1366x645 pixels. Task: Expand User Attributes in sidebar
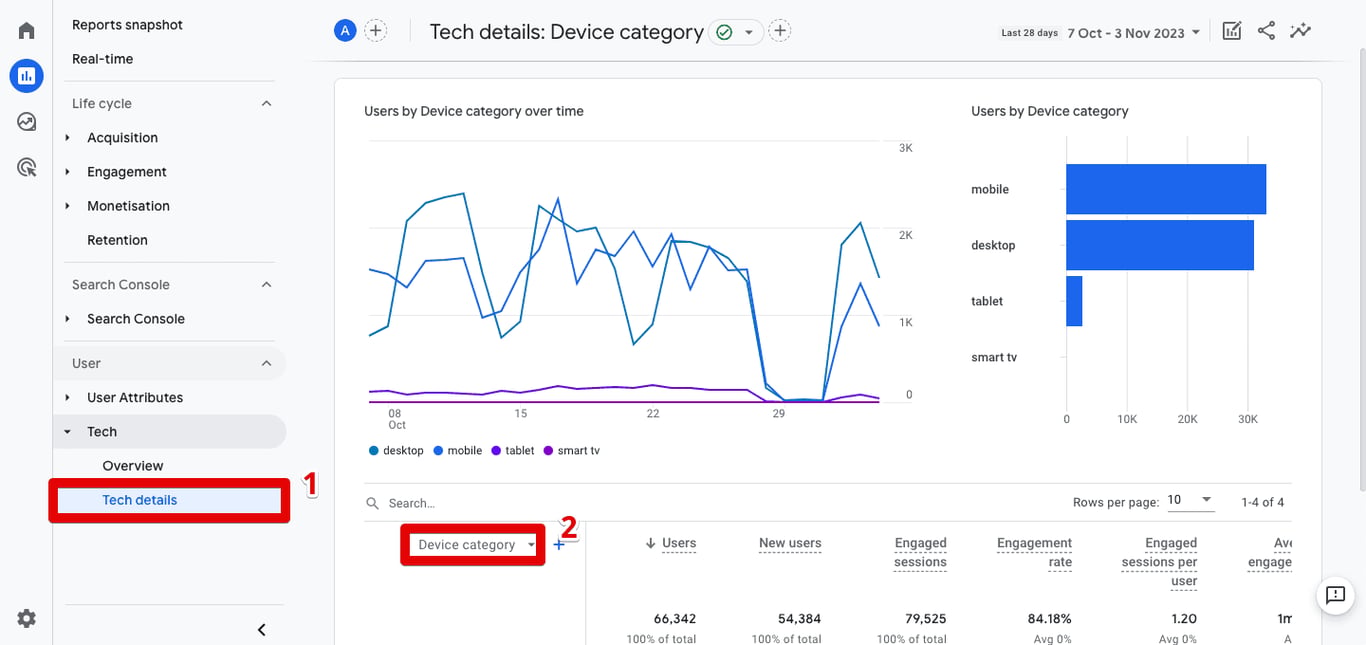tap(135, 398)
